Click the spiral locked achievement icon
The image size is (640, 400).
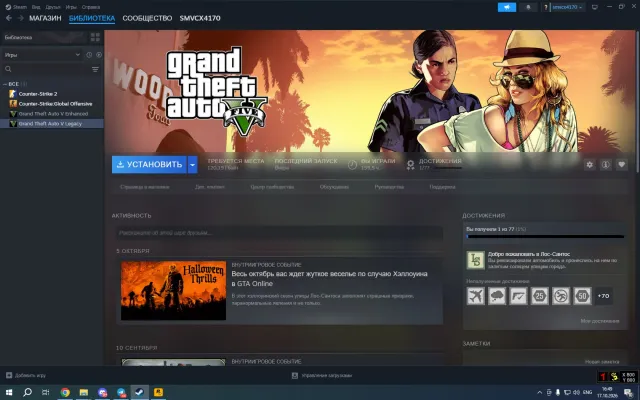coord(561,296)
